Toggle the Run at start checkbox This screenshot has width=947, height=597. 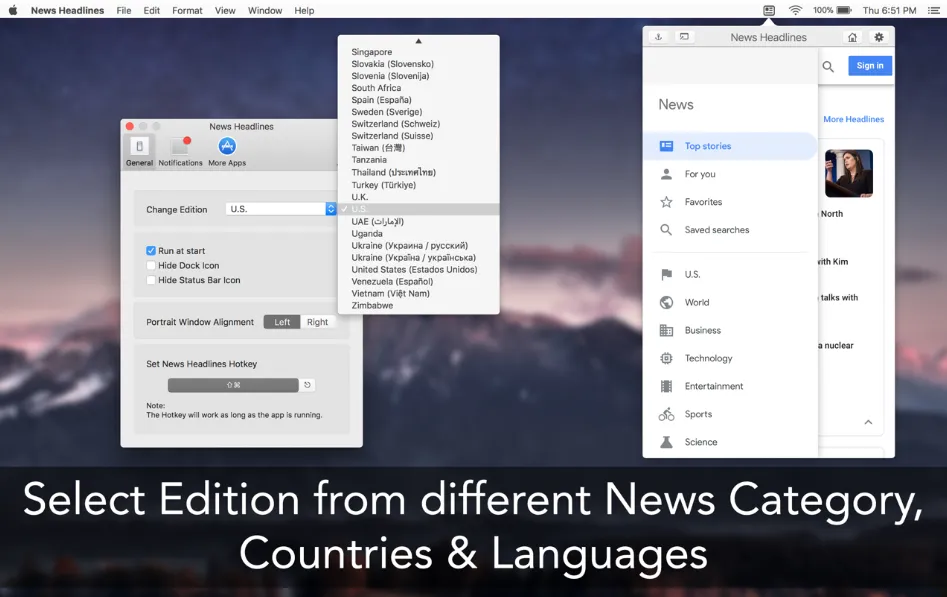point(151,251)
